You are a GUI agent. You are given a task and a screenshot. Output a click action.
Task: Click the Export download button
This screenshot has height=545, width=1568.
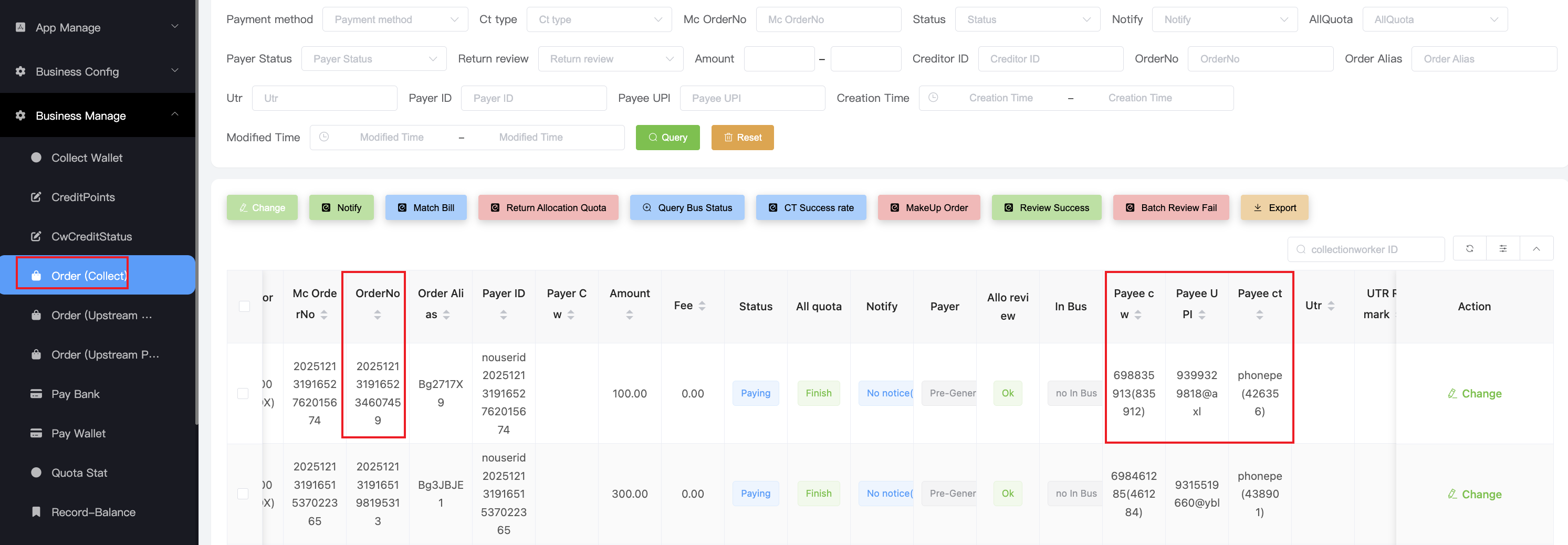tap(1274, 207)
